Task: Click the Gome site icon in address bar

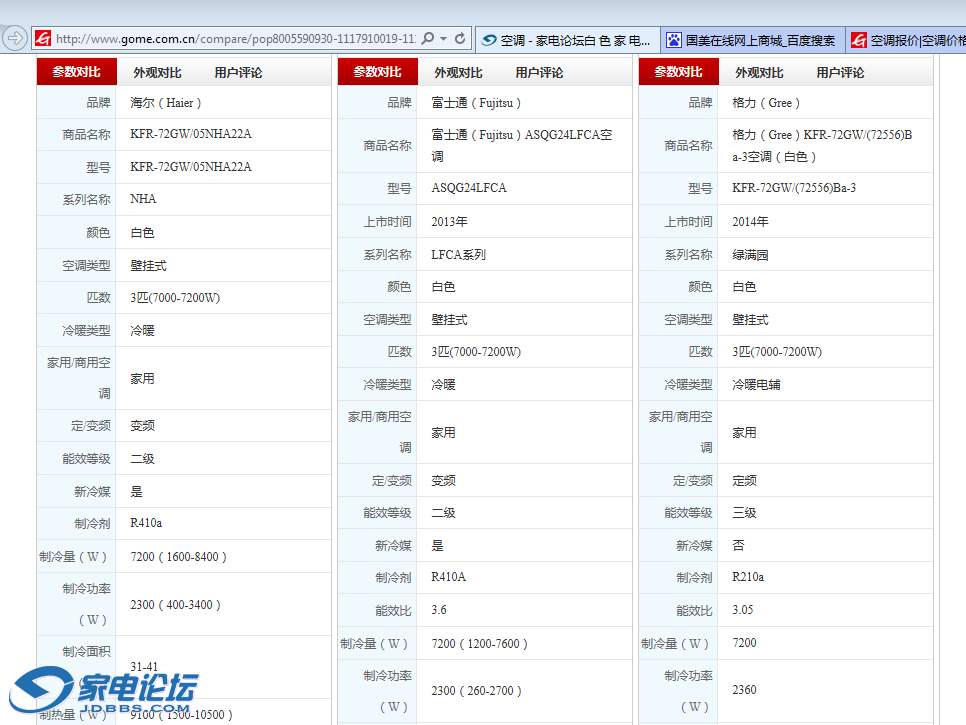Action: [x=42, y=39]
